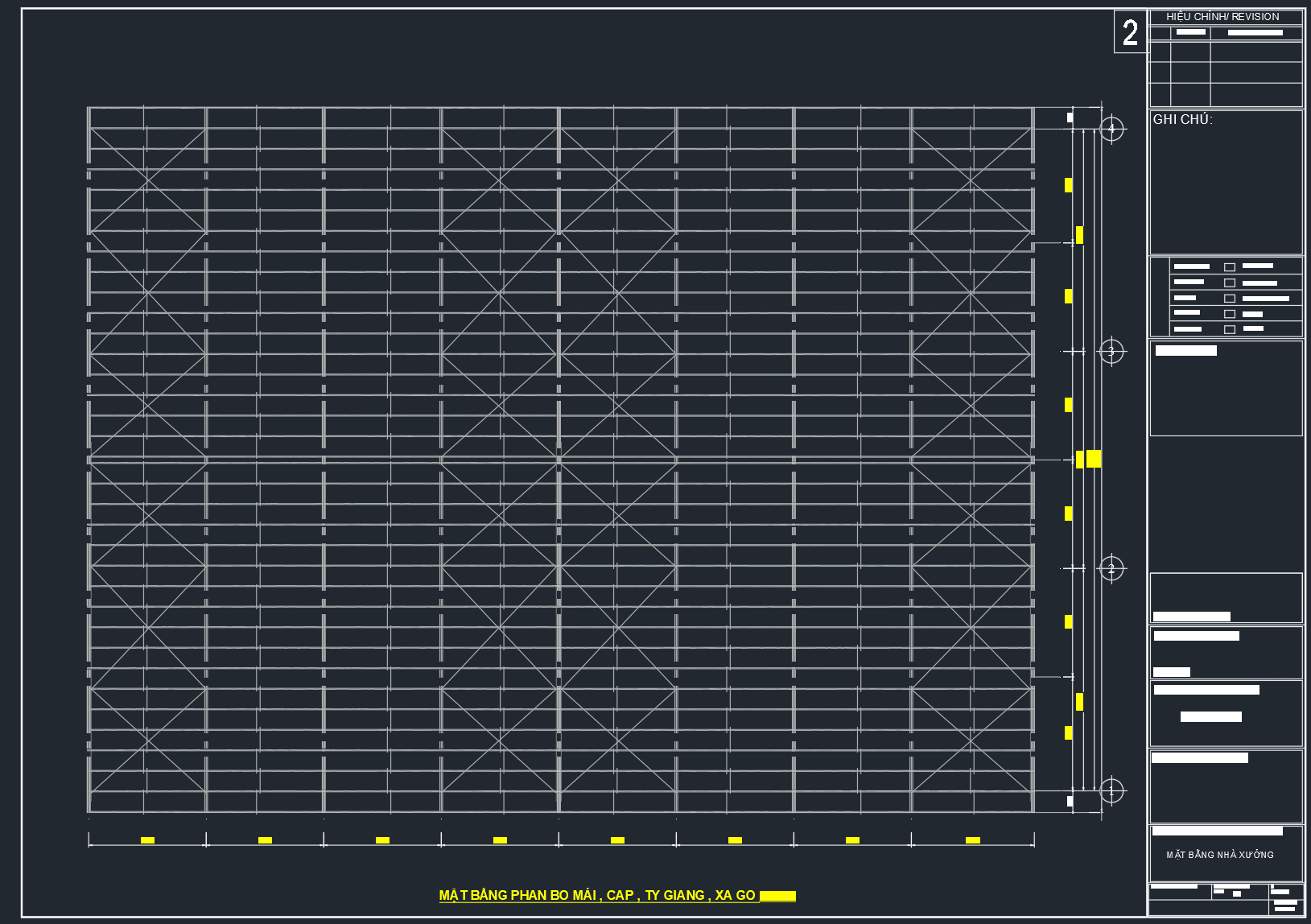Select the last yellow dimension label on bottom row
The width and height of the screenshot is (1311, 924).
972,840
